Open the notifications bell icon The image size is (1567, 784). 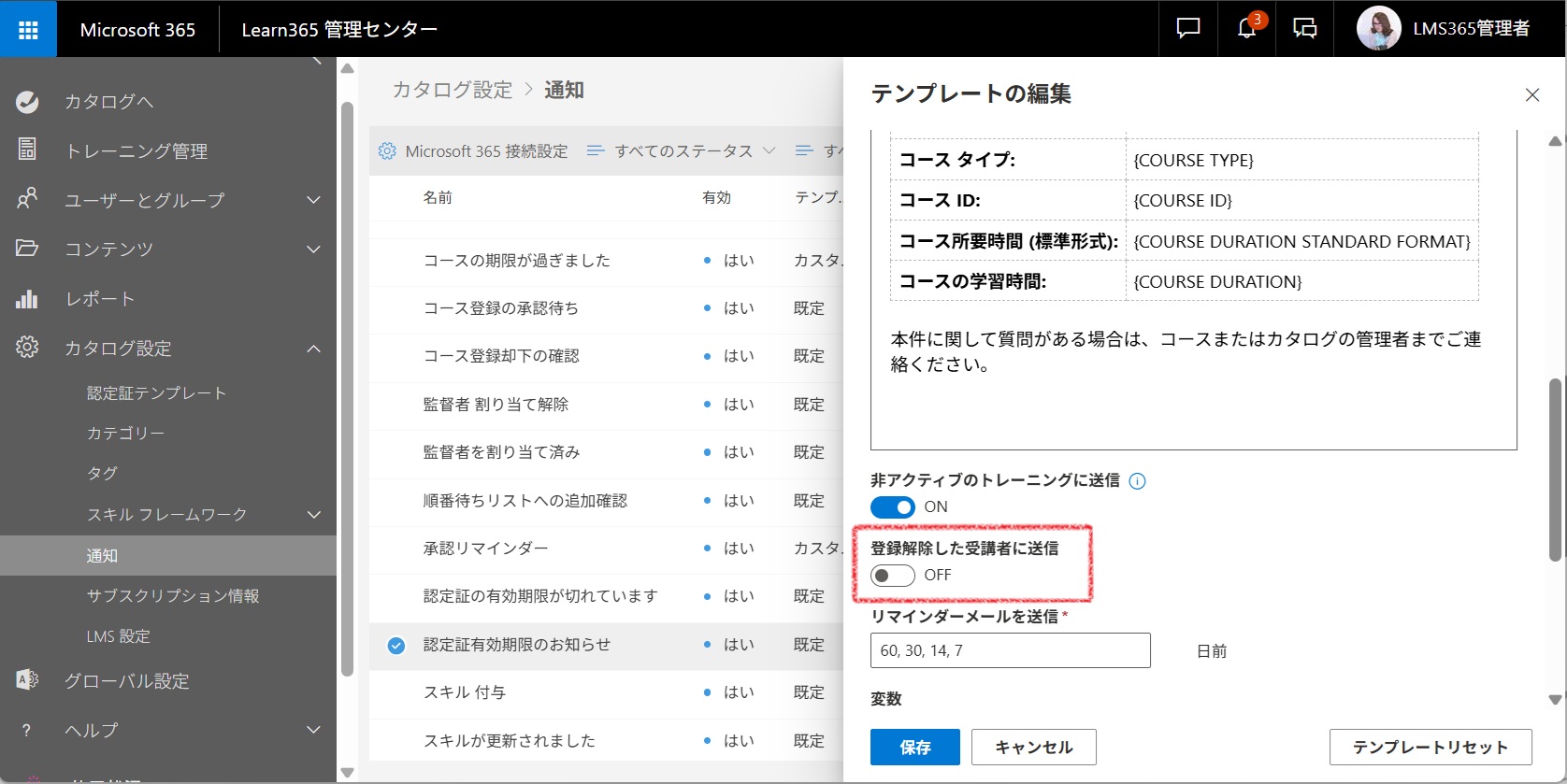1247,29
